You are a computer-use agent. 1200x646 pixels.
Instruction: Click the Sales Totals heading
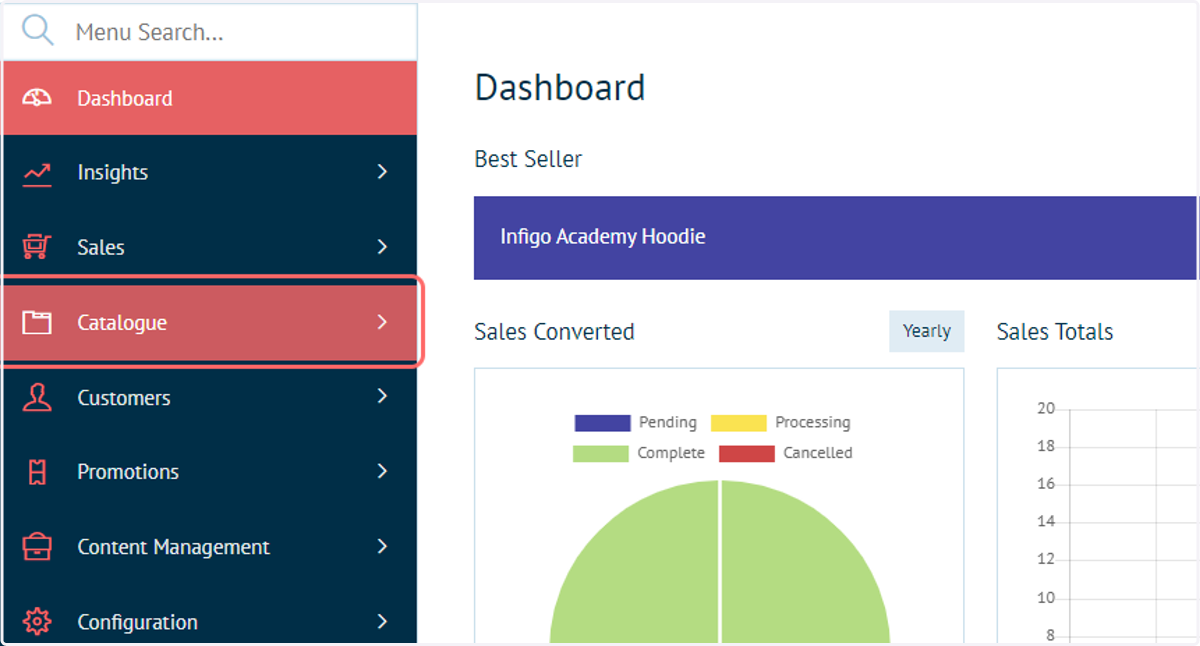pyautogui.click(x=1055, y=332)
